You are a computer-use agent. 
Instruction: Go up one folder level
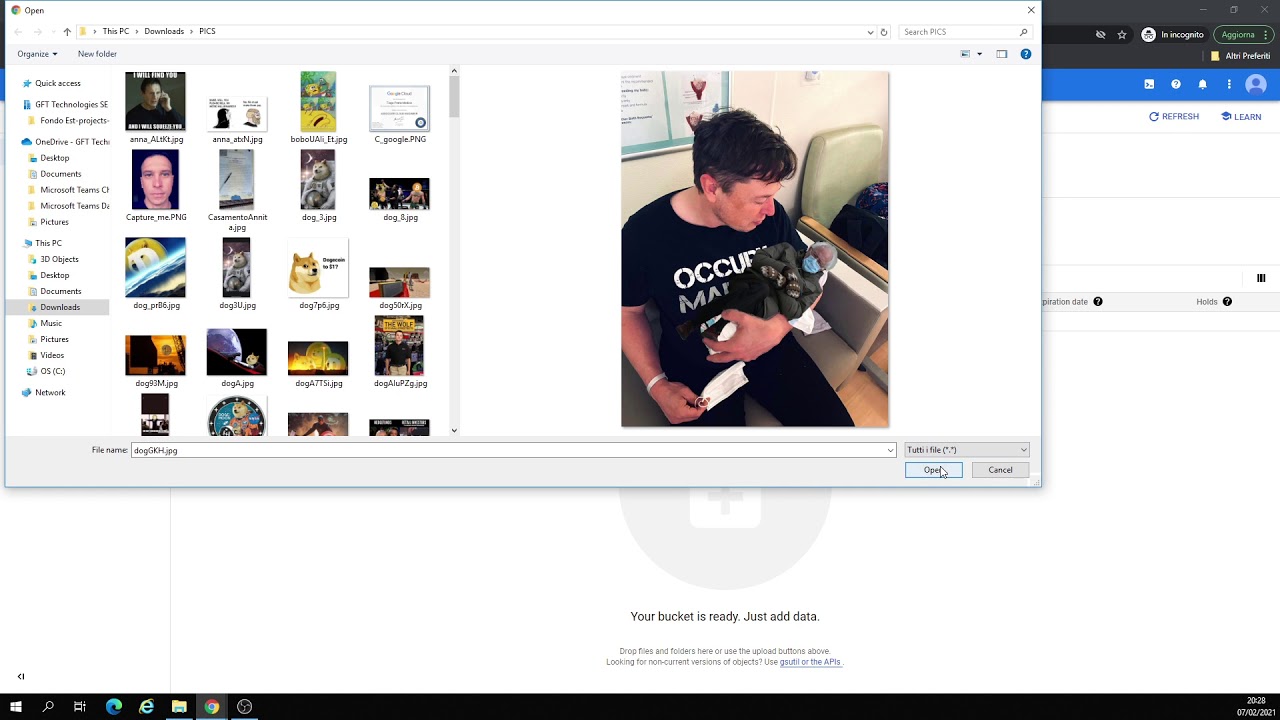pos(67,32)
